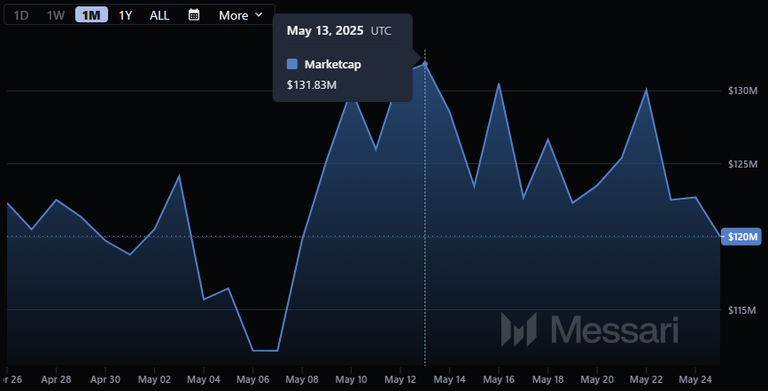Click the May 22 x-axis date label
Image resolution: width=768 pixels, height=391 pixels.
point(646,379)
